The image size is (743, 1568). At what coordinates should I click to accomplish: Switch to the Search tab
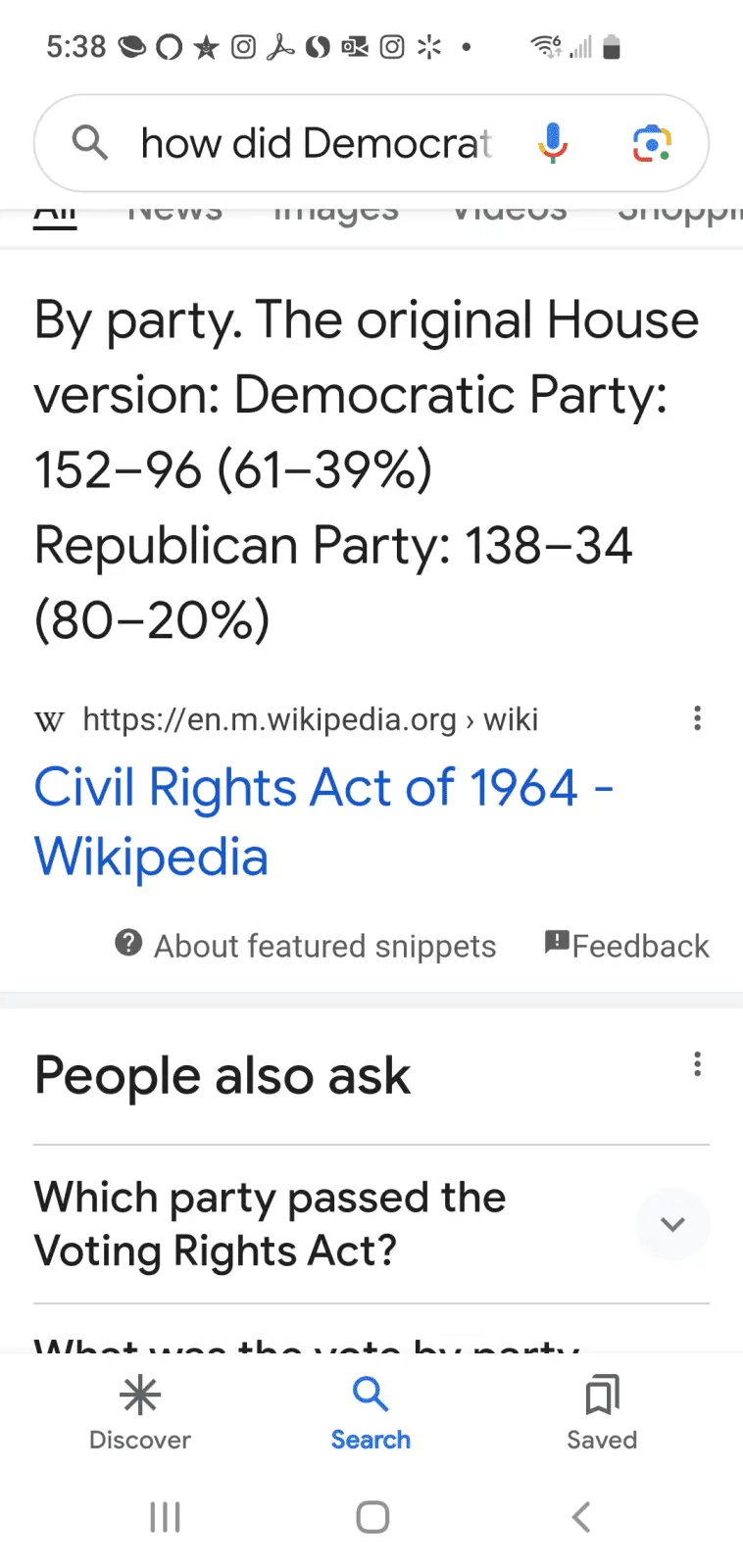(x=371, y=1413)
